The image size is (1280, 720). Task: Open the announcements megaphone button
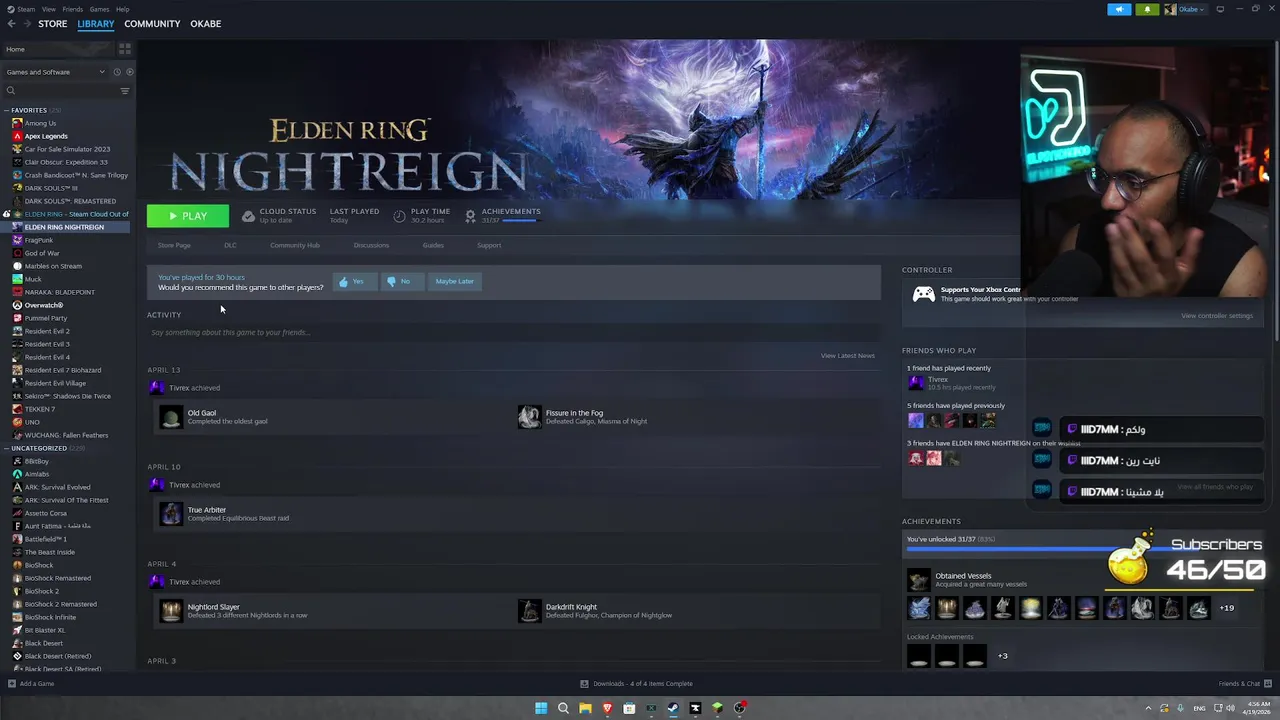pyautogui.click(x=1119, y=9)
